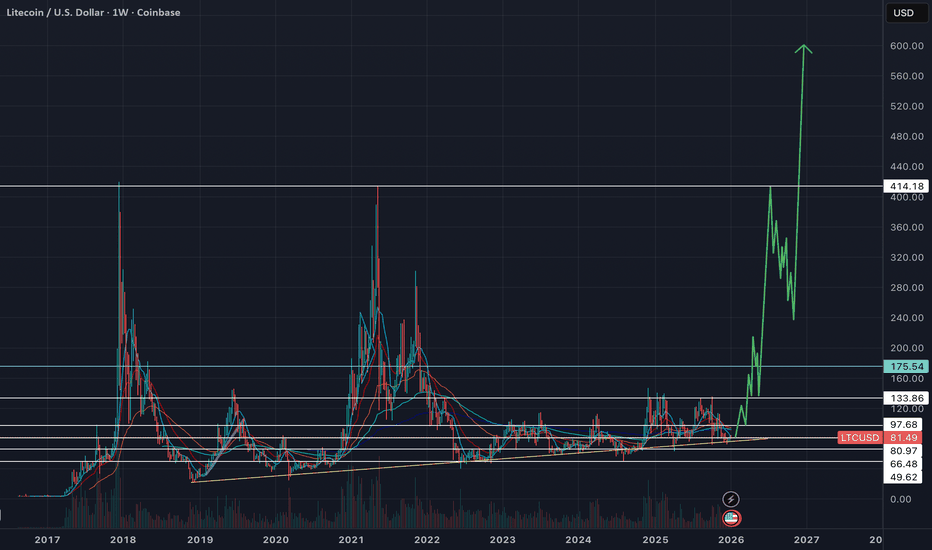The width and height of the screenshot is (932, 550).
Task: Open the USD currency selector
Action: tap(904, 13)
